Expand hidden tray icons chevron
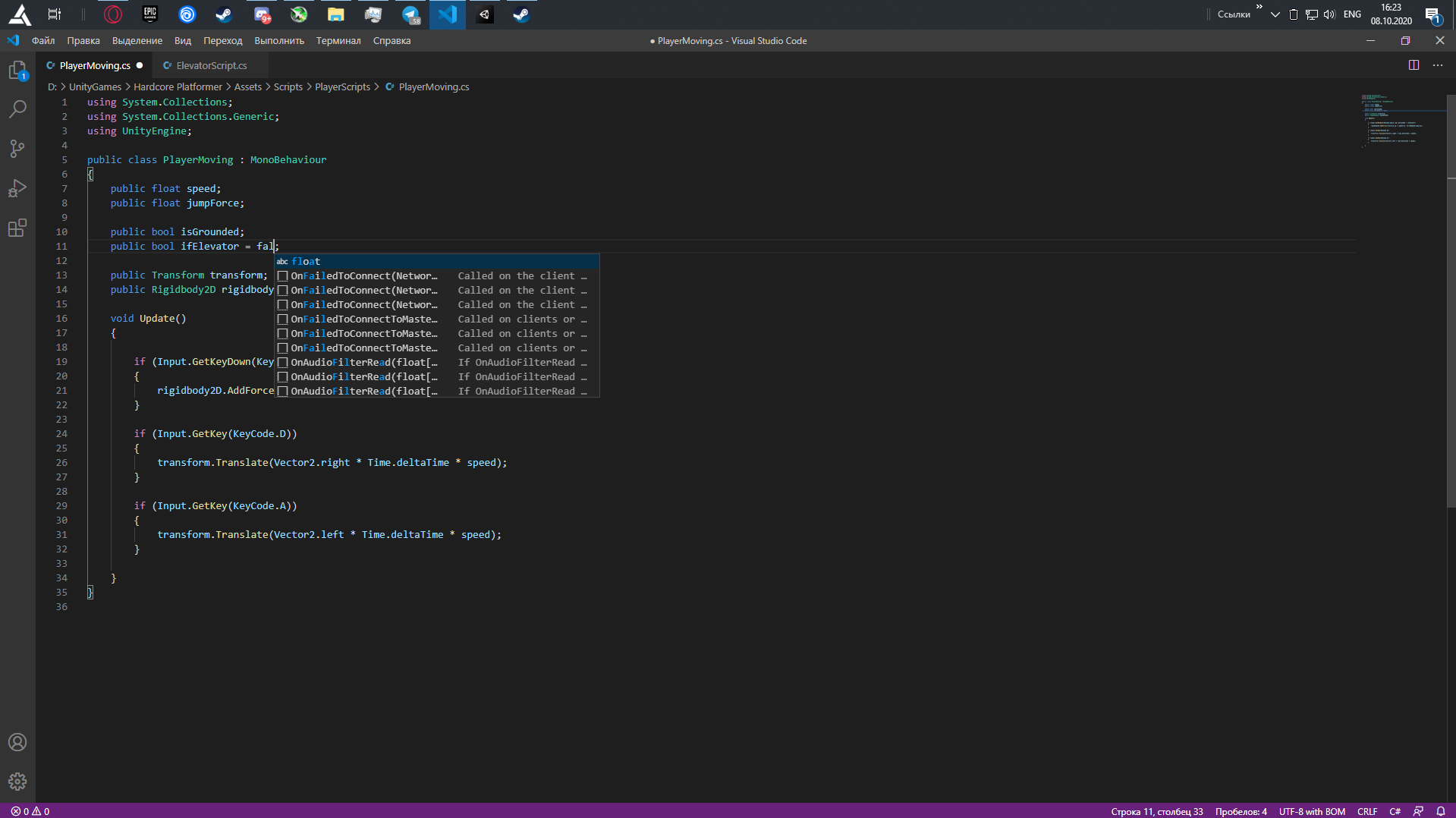1456x818 pixels. tap(1275, 14)
